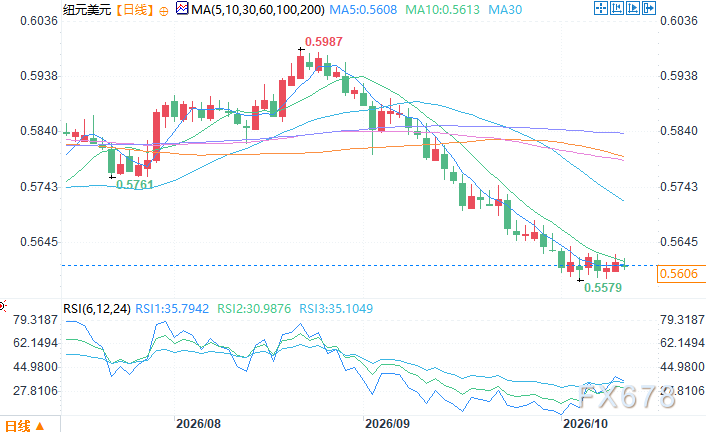This screenshot has width=706, height=432.
Task: Click the RSI2:30.9876 value
Action: click(x=254, y=309)
